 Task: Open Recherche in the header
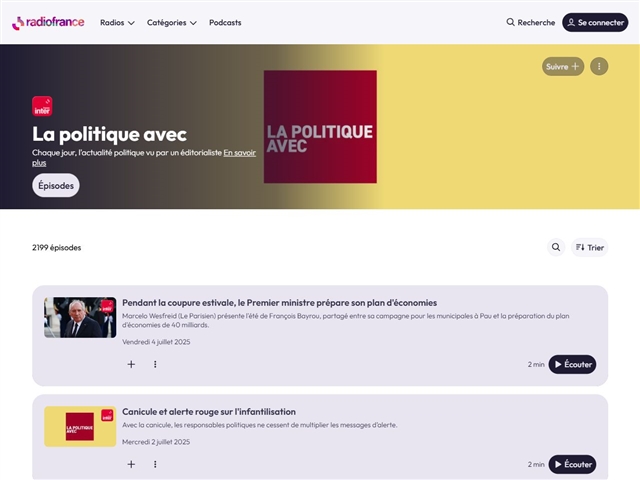[531, 22]
